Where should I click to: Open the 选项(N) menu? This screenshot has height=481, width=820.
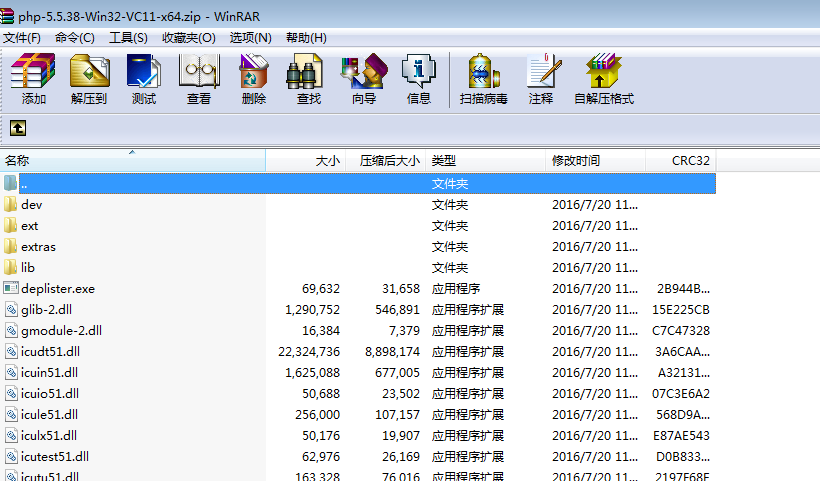point(250,38)
